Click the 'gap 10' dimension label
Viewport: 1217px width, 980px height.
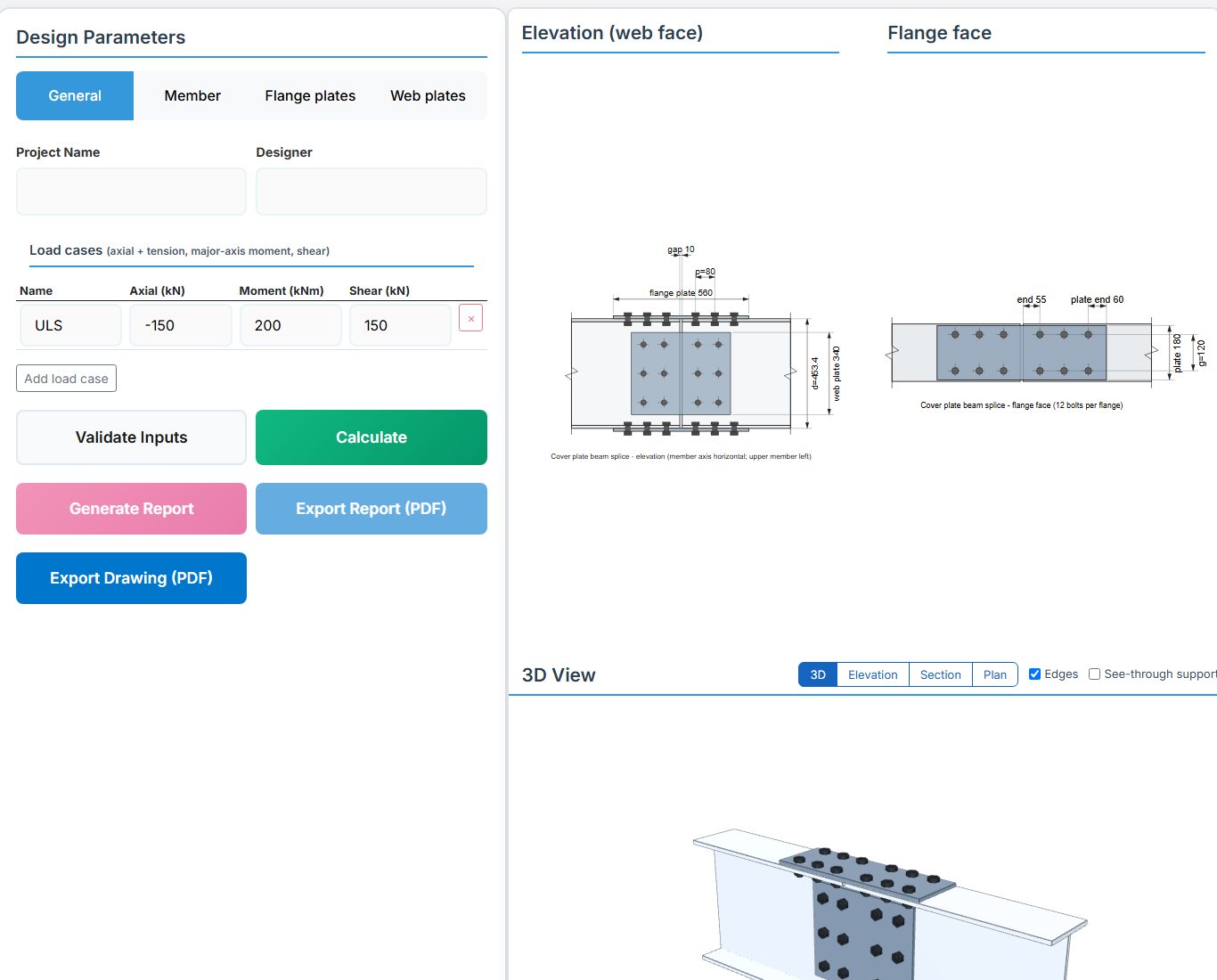(x=681, y=250)
